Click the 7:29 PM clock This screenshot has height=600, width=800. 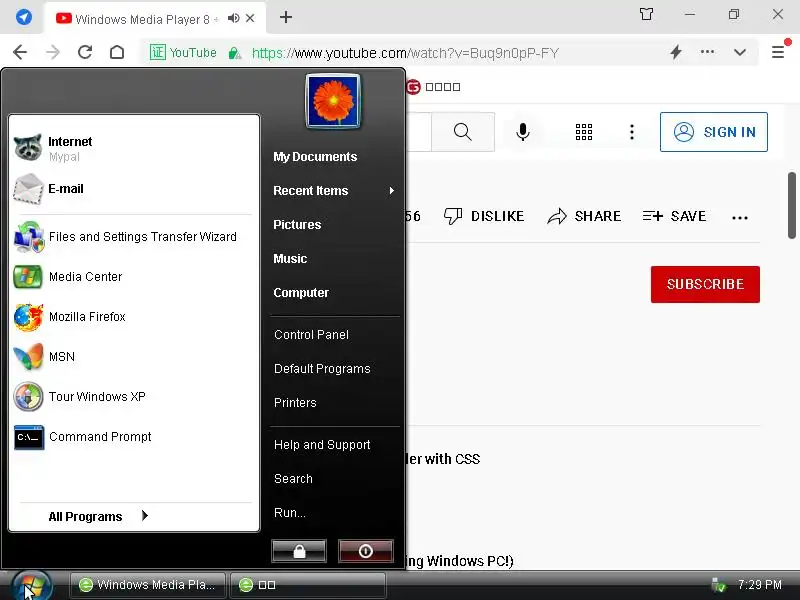[760, 585]
